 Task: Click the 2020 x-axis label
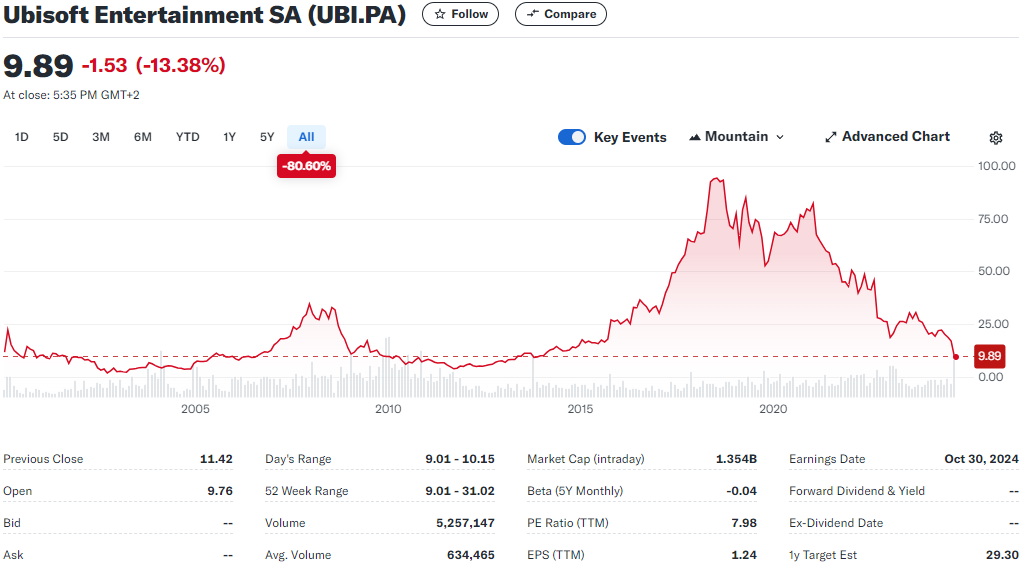pyautogui.click(x=773, y=409)
